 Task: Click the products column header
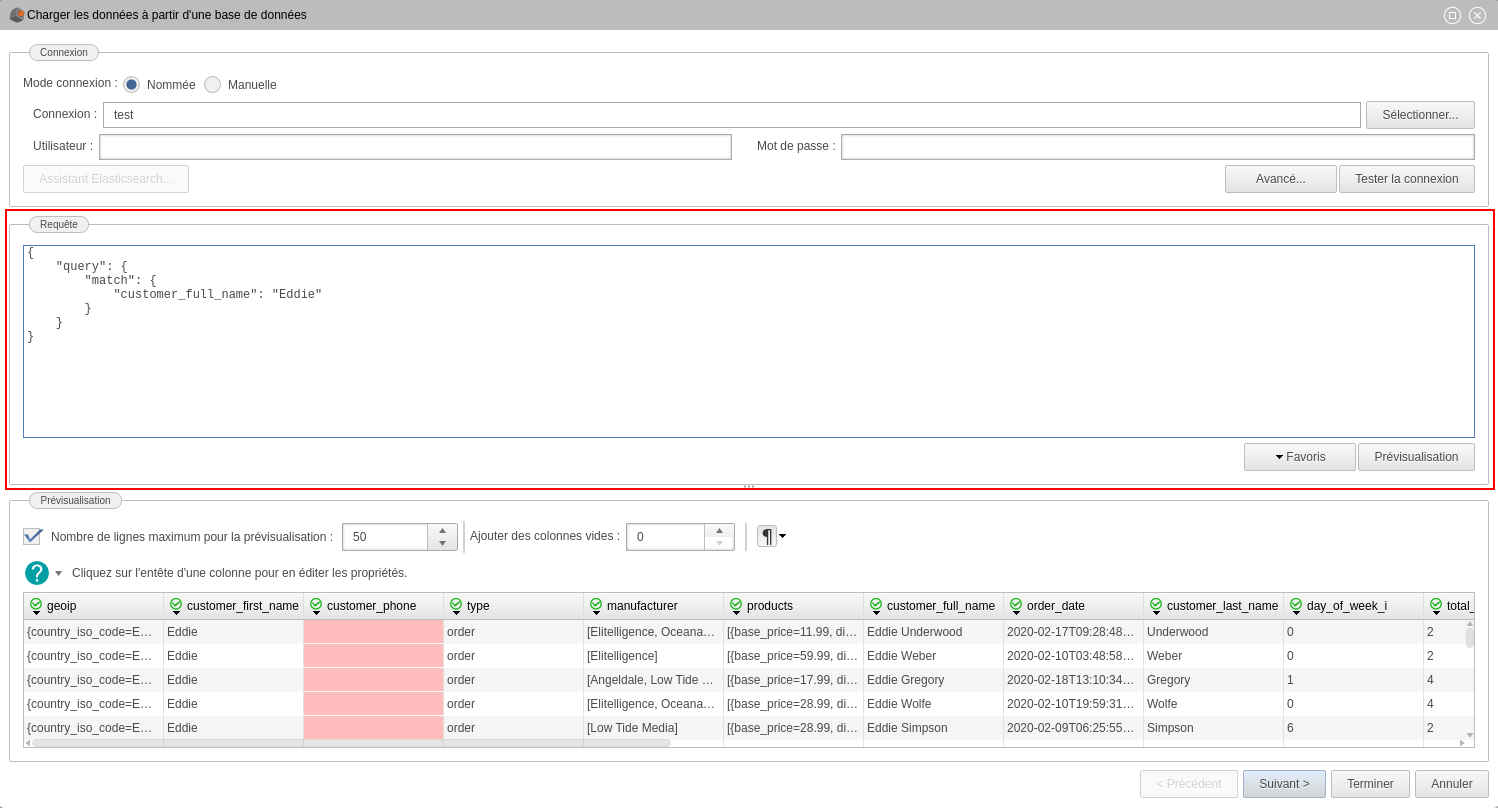point(794,606)
